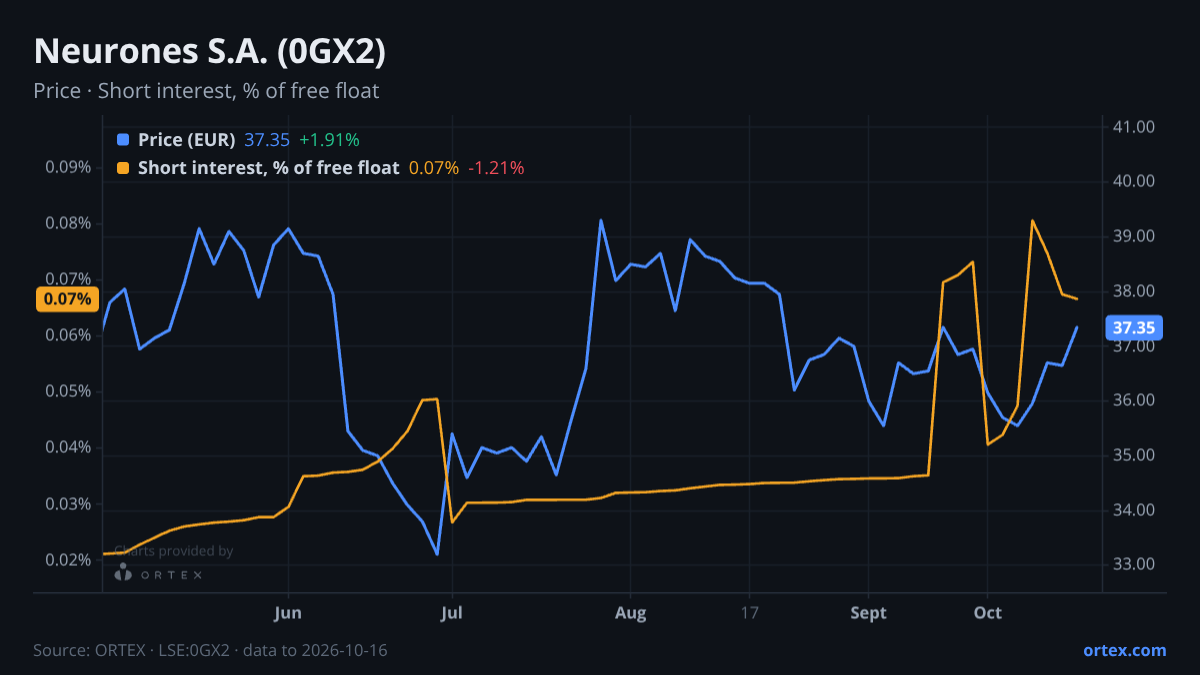Select the Price (EUR) legend label
The width and height of the screenshot is (1200, 675).
[187, 140]
